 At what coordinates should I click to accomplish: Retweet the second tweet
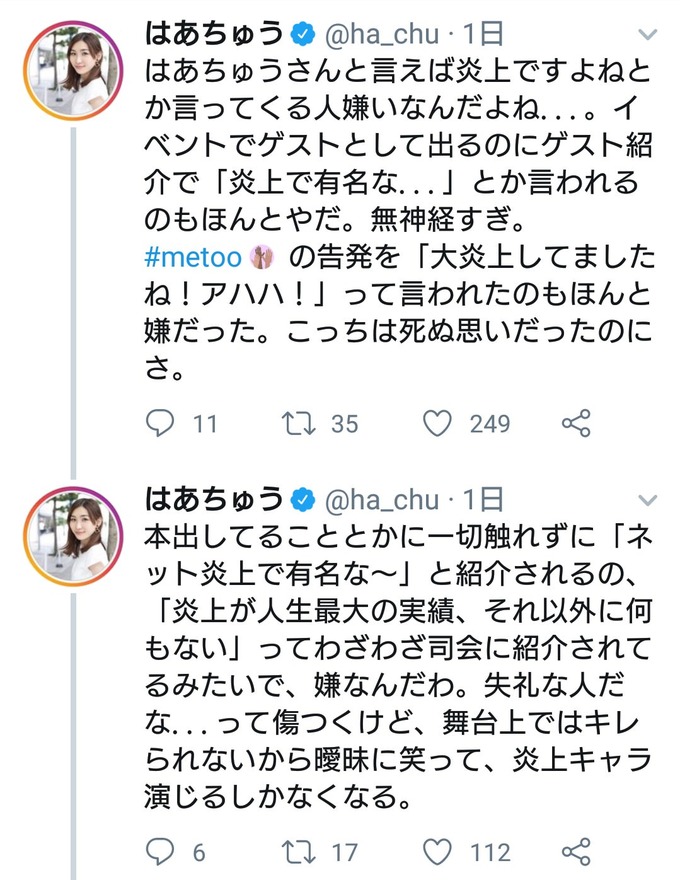(294, 852)
